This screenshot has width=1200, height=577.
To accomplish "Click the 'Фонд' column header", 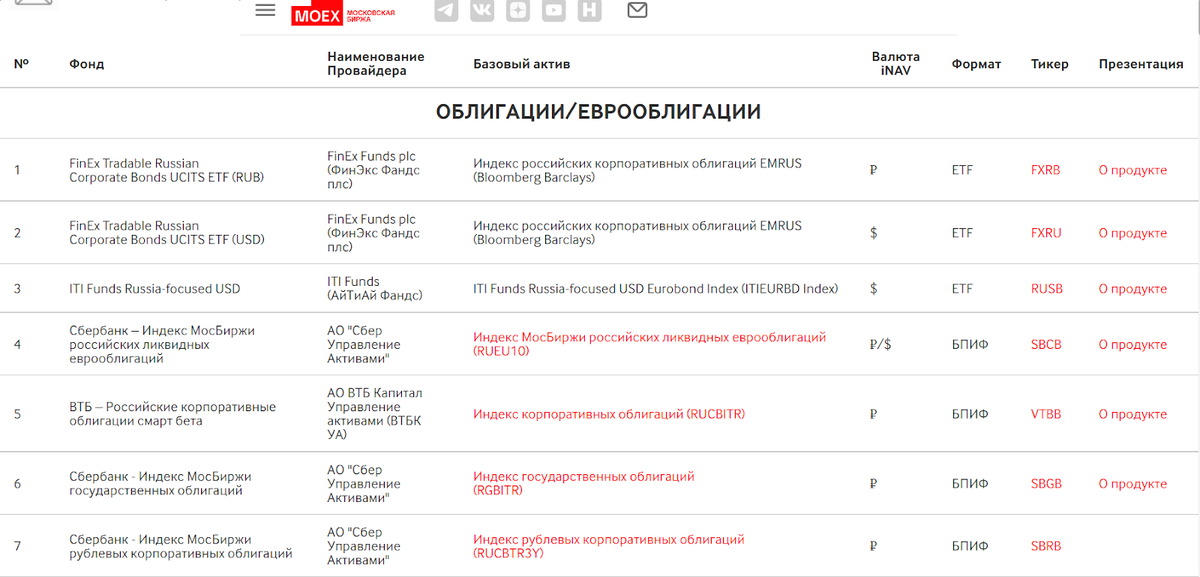I will click(x=87, y=64).
